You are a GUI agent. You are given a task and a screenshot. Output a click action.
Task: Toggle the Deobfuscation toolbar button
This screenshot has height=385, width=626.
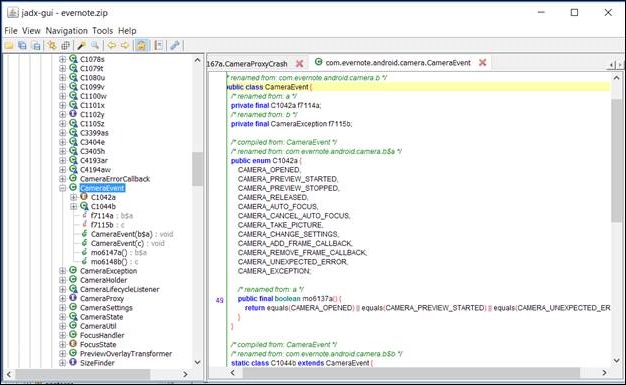pyautogui.click(x=141, y=46)
